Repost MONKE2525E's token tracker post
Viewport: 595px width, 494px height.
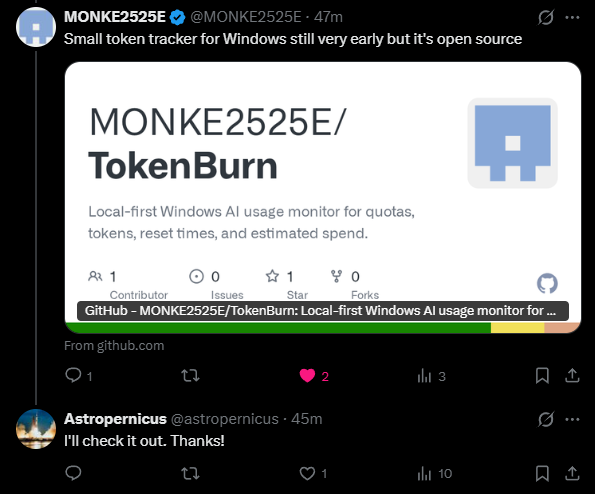coord(190,376)
